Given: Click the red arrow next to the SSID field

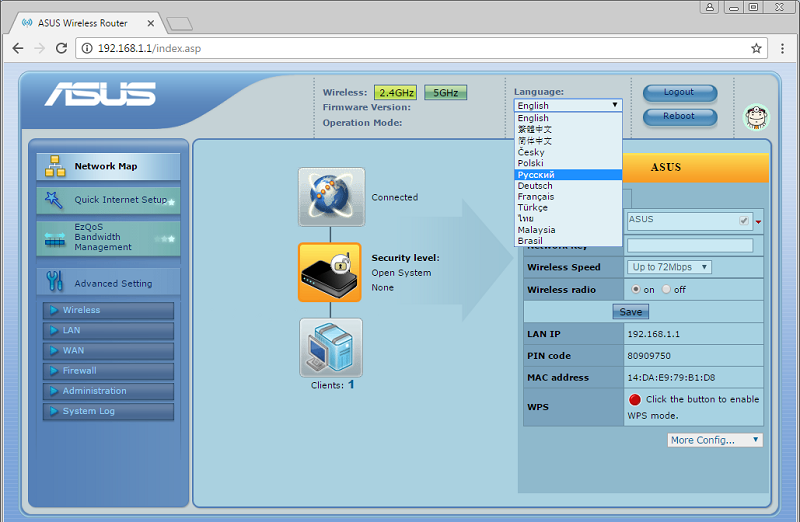Looking at the screenshot, I should tap(758, 222).
